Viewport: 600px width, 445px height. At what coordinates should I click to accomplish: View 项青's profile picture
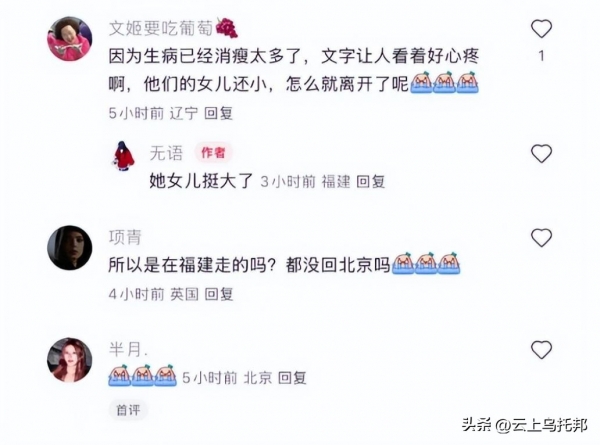click(x=69, y=248)
